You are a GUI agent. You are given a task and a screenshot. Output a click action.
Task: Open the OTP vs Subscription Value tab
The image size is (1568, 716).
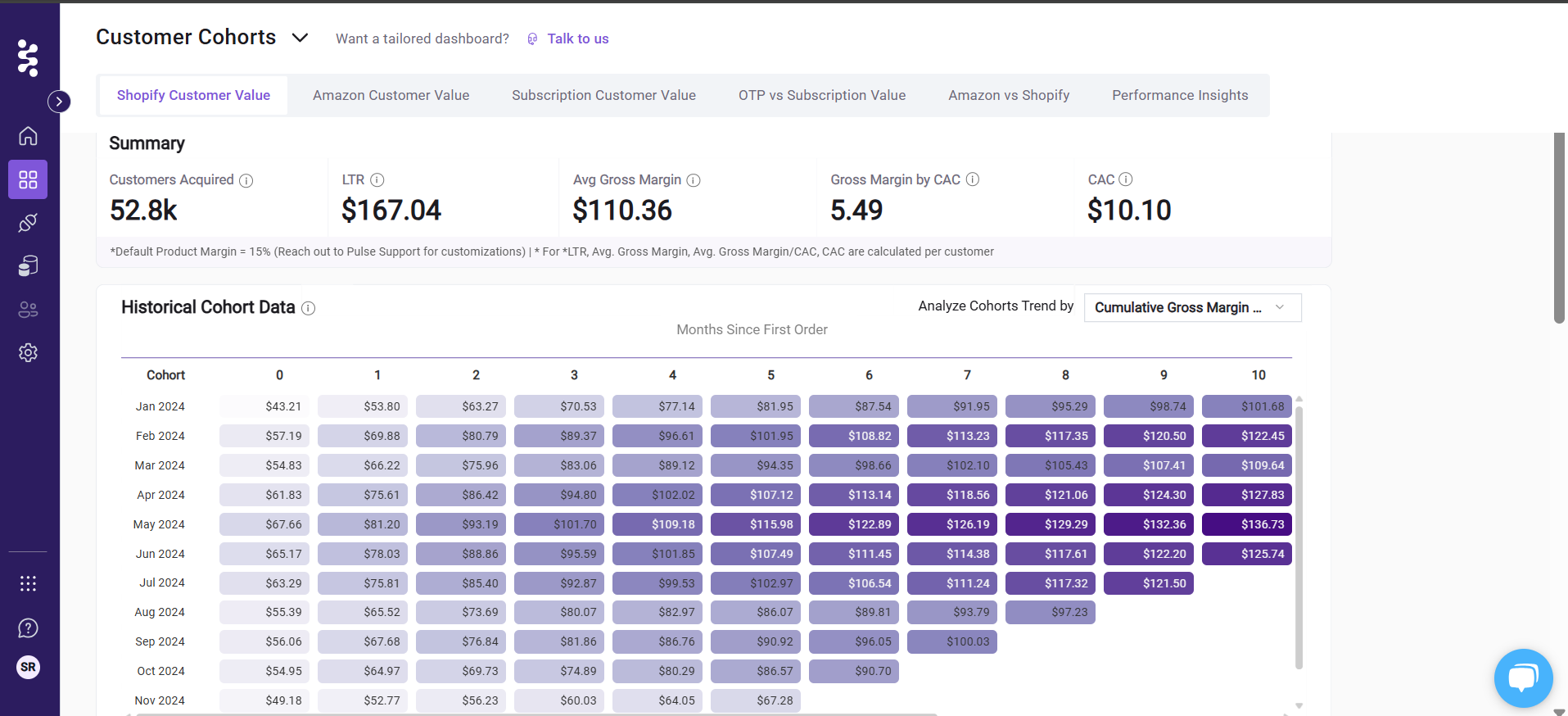821,95
